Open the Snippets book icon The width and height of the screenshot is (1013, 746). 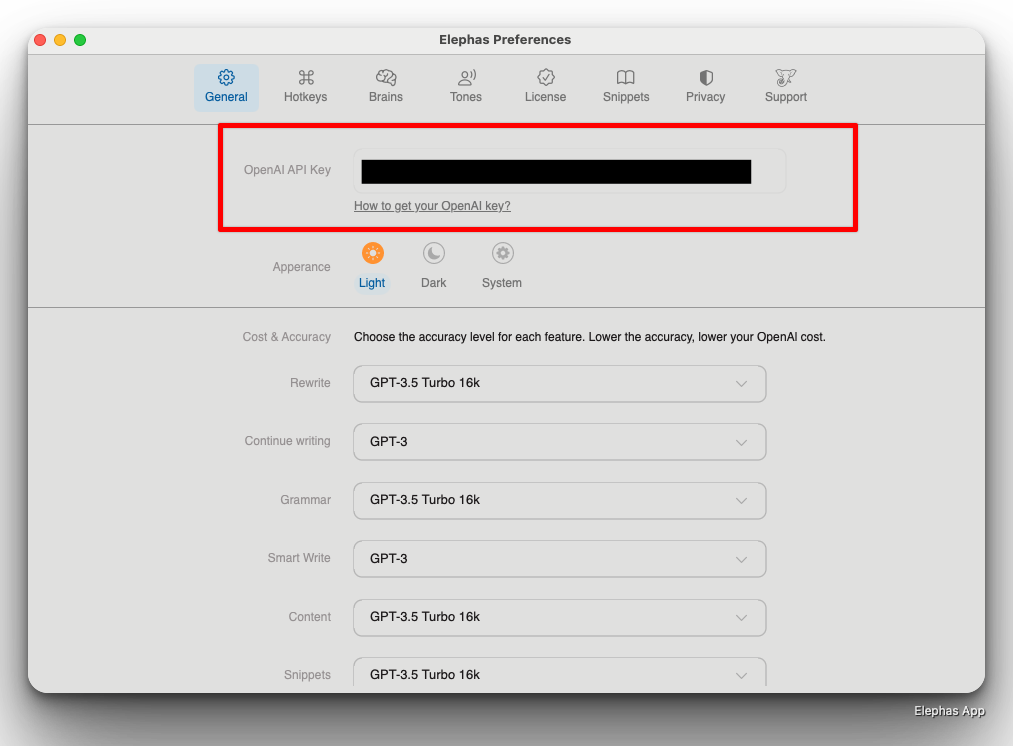coord(625,78)
